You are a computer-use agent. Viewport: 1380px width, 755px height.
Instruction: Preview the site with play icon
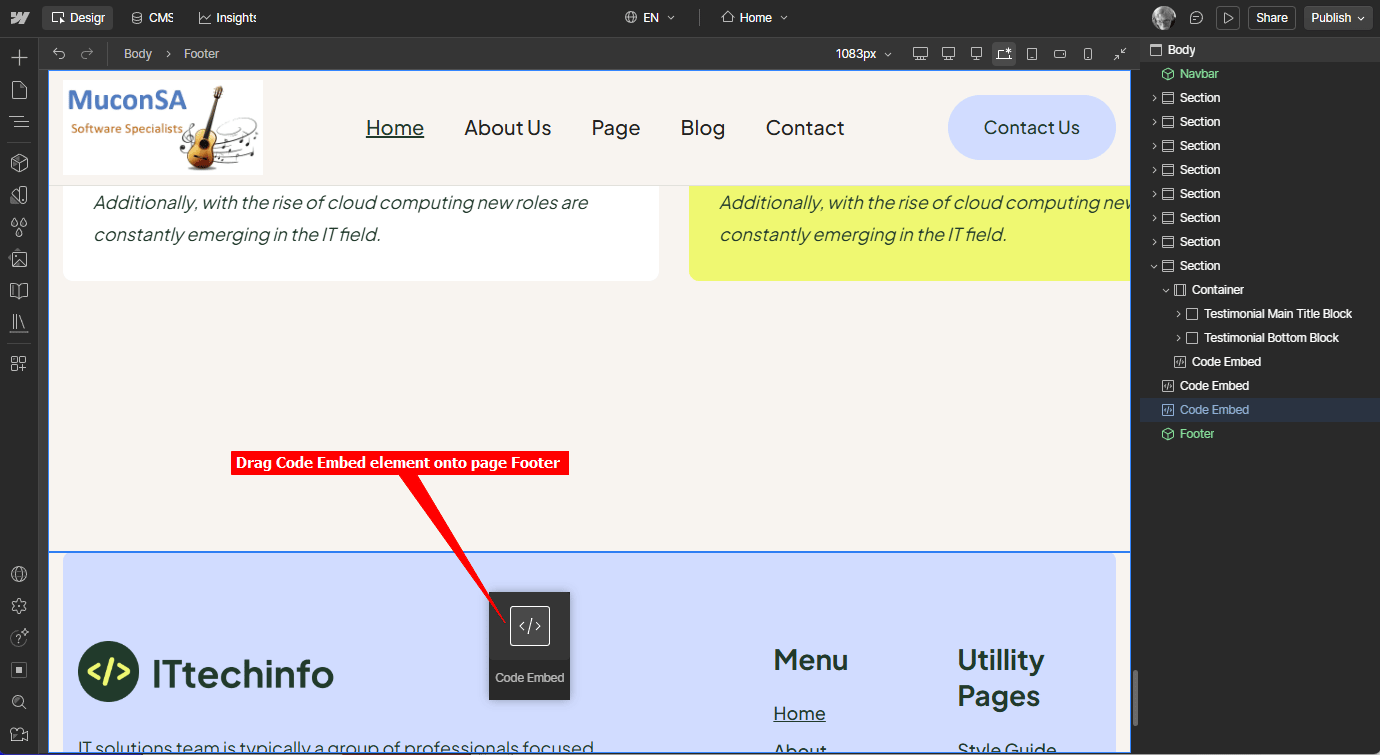1228,18
